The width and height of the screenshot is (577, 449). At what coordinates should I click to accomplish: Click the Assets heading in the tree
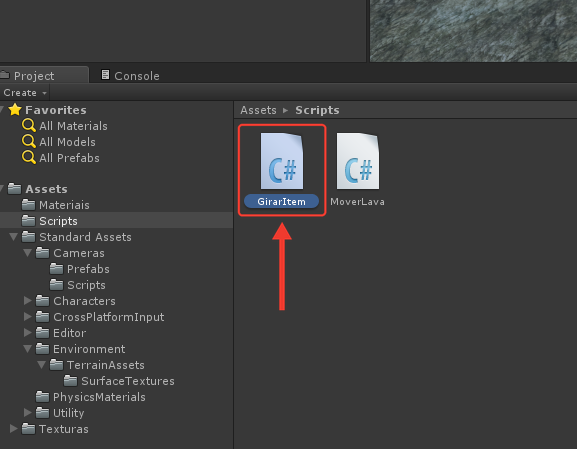point(46,189)
